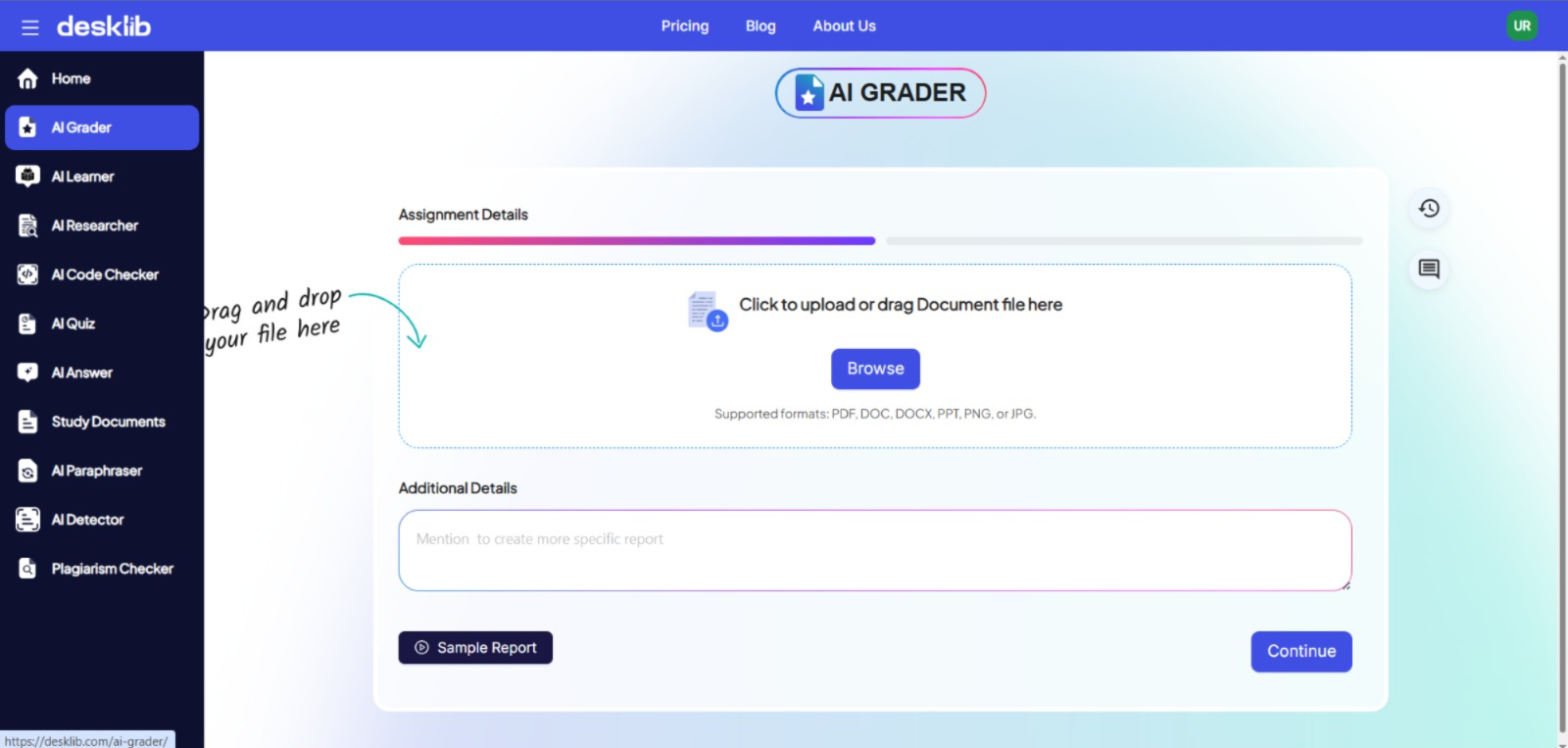Open the Pricing link

tap(685, 26)
